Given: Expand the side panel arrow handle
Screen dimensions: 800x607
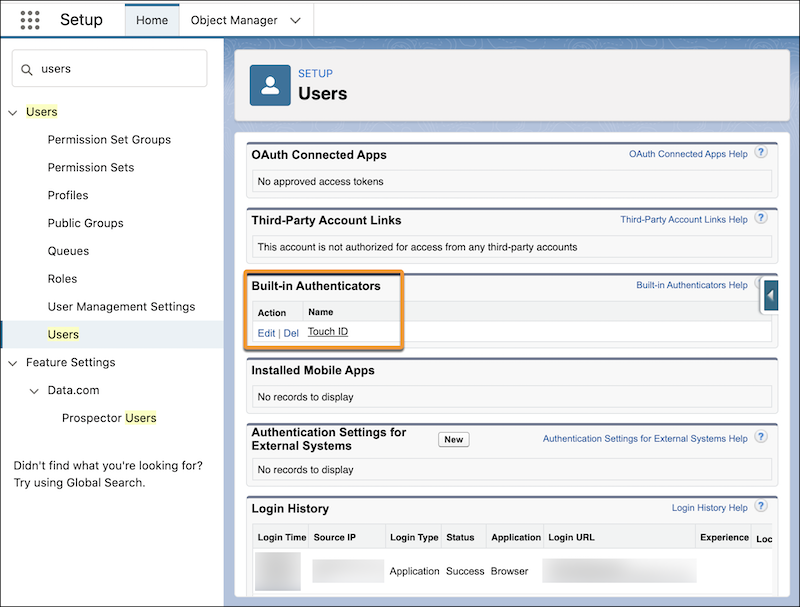Looking at the screenshot, I should [770, 295].
